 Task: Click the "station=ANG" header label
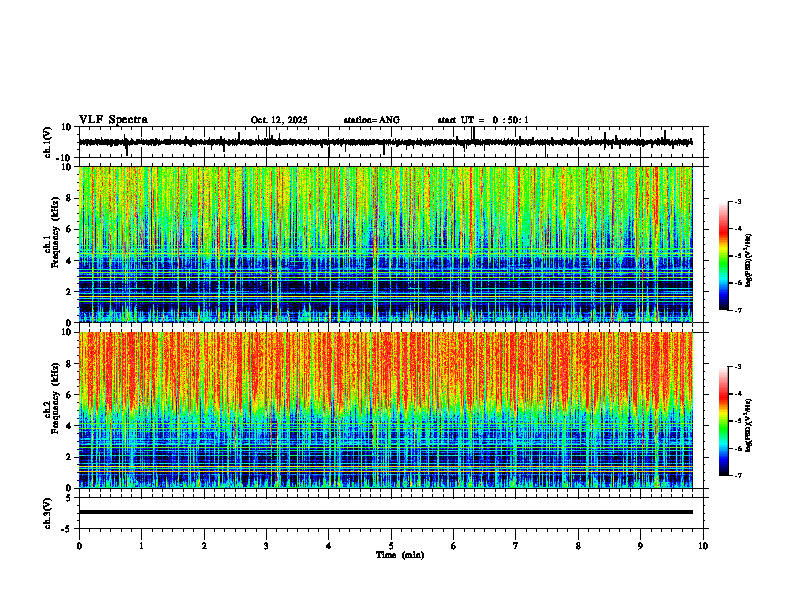[371, 120]
